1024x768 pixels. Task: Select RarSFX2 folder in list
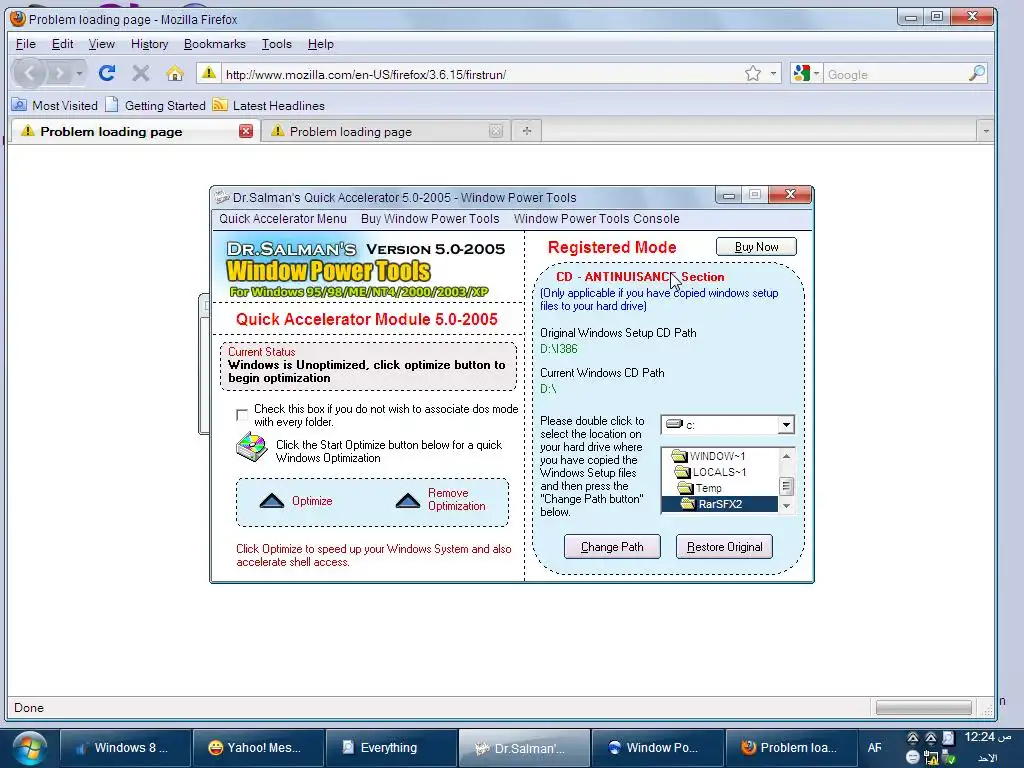720,504
